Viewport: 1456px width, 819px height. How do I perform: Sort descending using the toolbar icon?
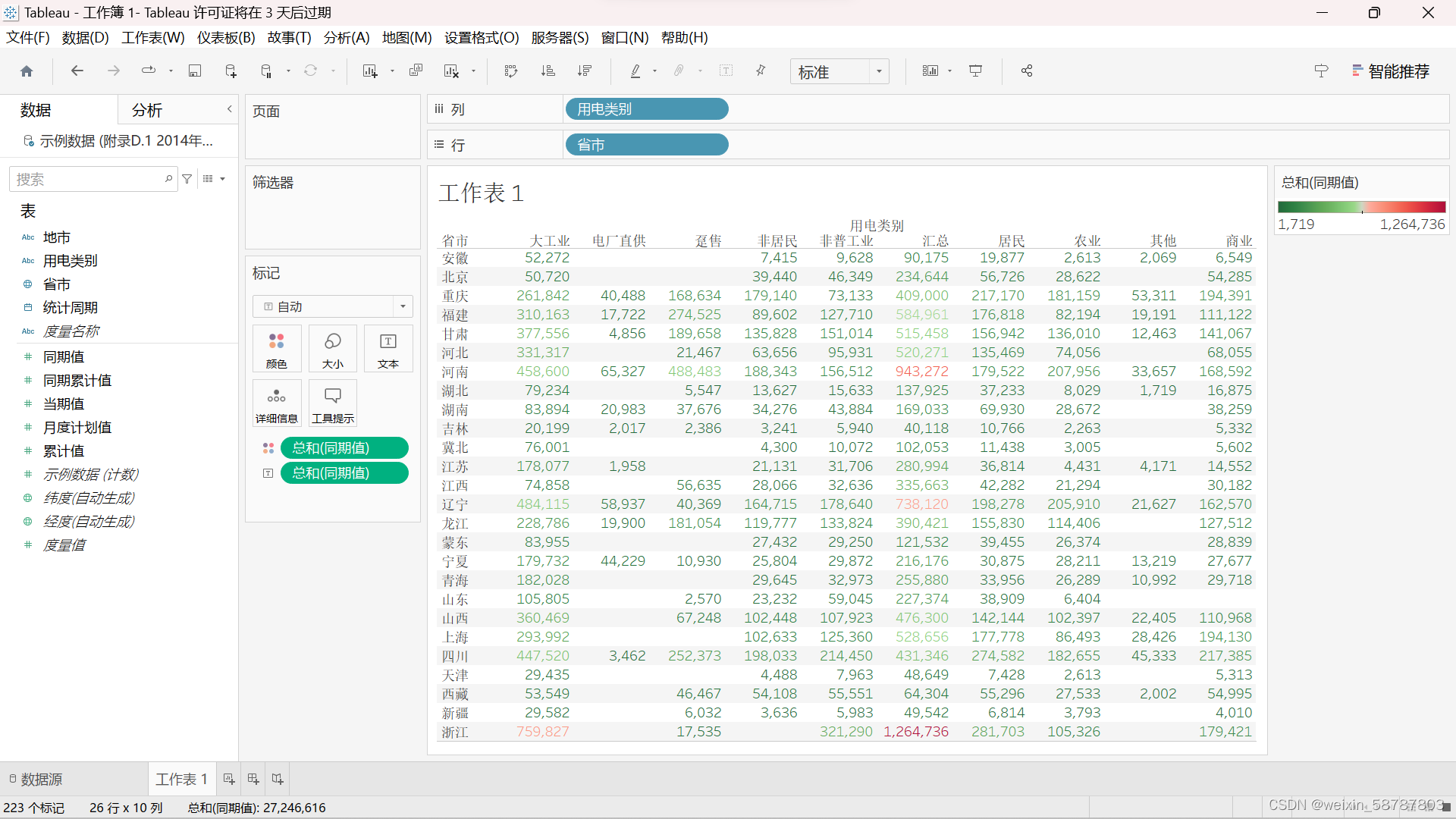click(x=584, y=71)
